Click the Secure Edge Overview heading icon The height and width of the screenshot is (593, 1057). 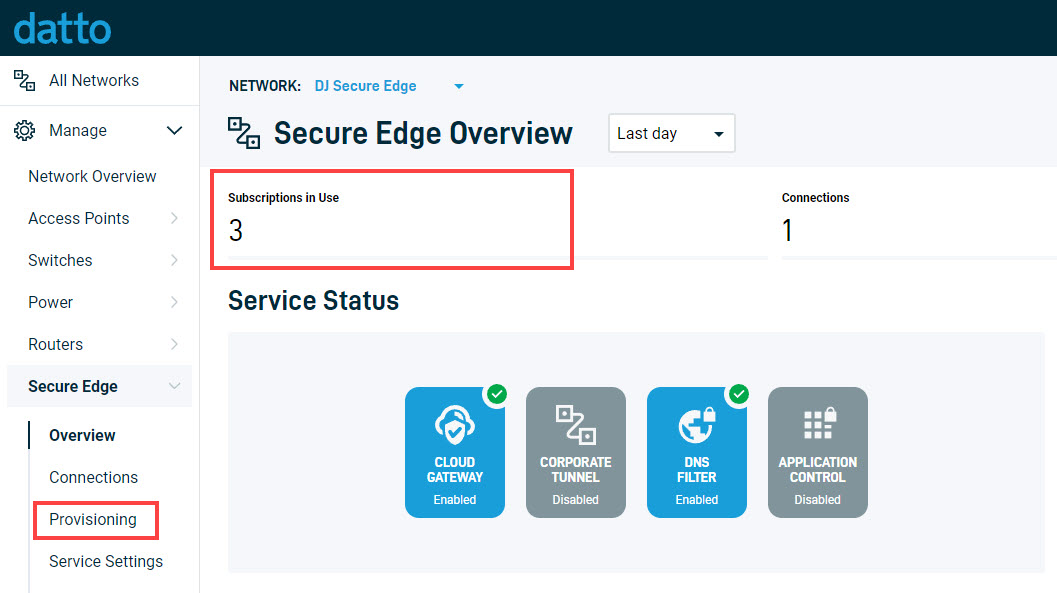coord(243,133)
